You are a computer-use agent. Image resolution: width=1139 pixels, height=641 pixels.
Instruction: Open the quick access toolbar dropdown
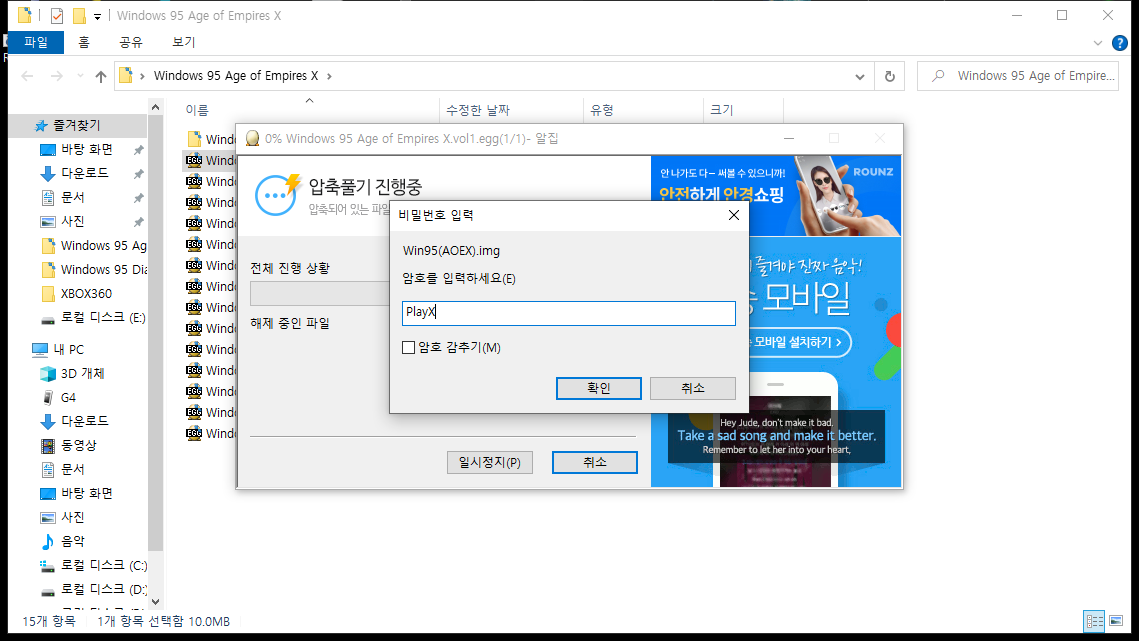pos(97,16)
